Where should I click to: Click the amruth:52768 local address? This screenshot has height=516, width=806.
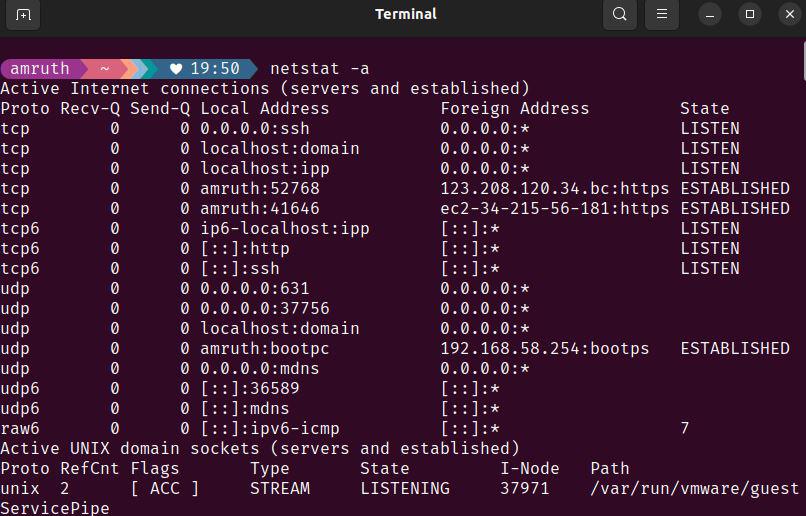coord(259,189)
